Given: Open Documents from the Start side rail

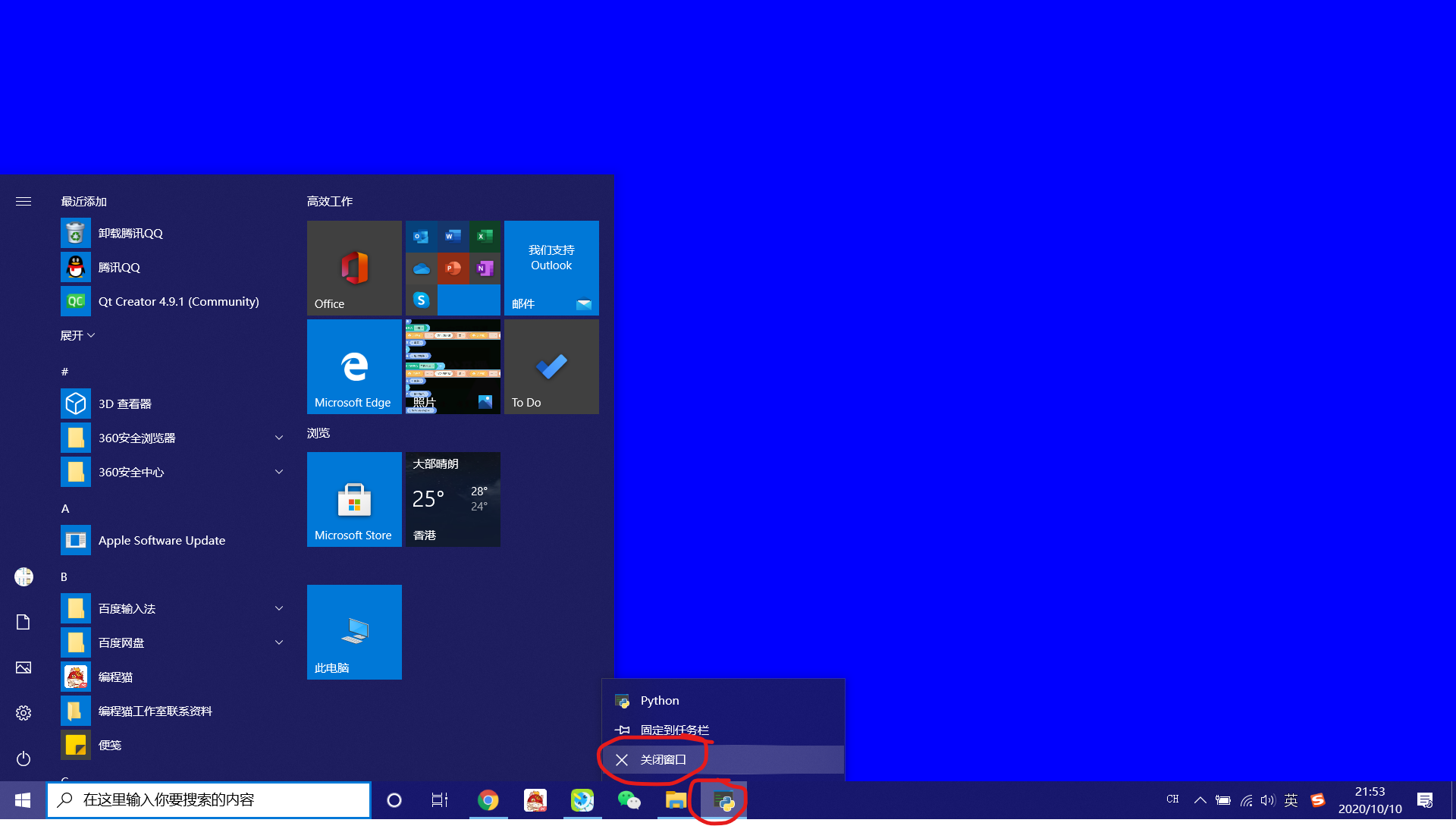Looking at the screenshot, I should pos(24,622).
